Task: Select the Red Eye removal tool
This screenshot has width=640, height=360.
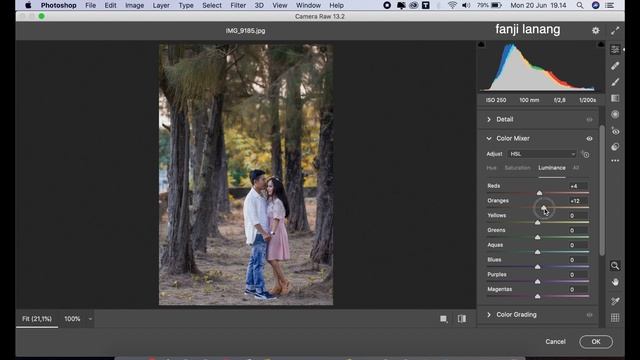Action: (x=615, y=131)
